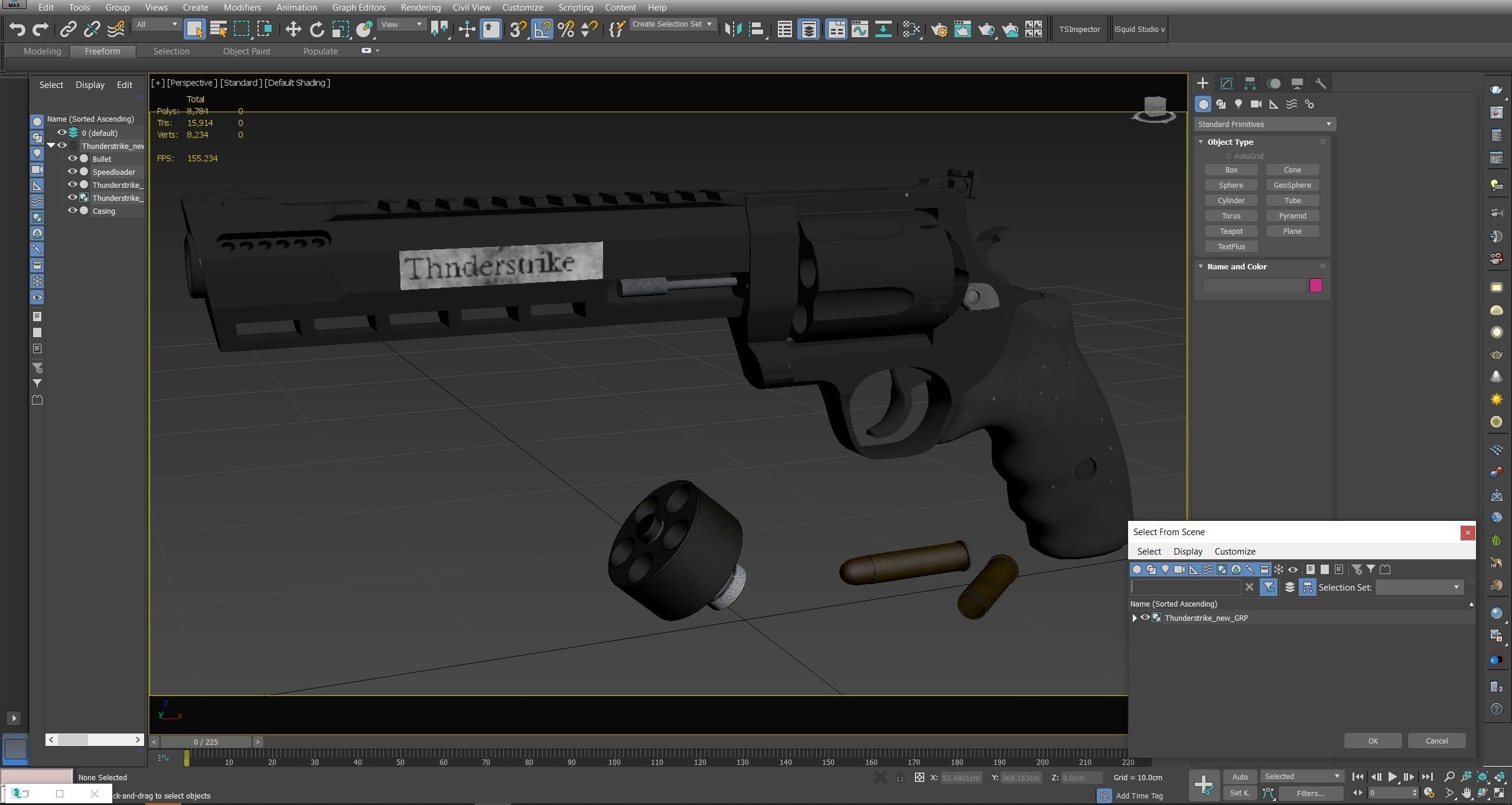Screen dimensions: 1512x805
Task: Open the Selection Set dropdown in dialog
Action: click(x=1419, y=587)
